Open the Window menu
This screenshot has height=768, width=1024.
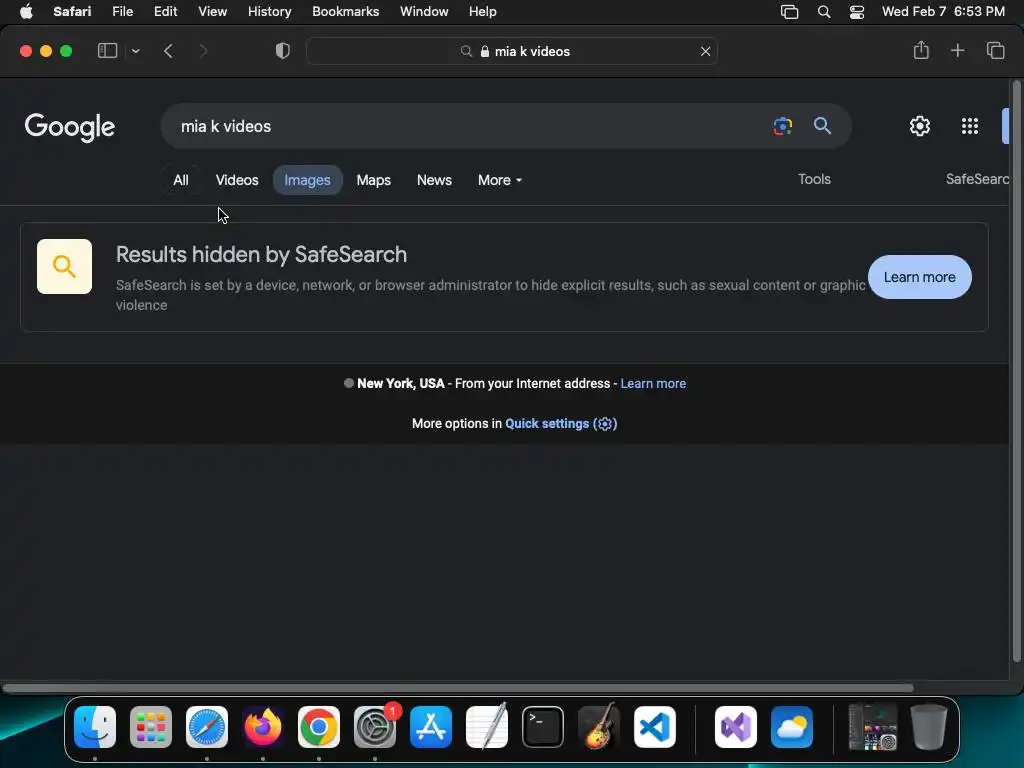point(424,11)
